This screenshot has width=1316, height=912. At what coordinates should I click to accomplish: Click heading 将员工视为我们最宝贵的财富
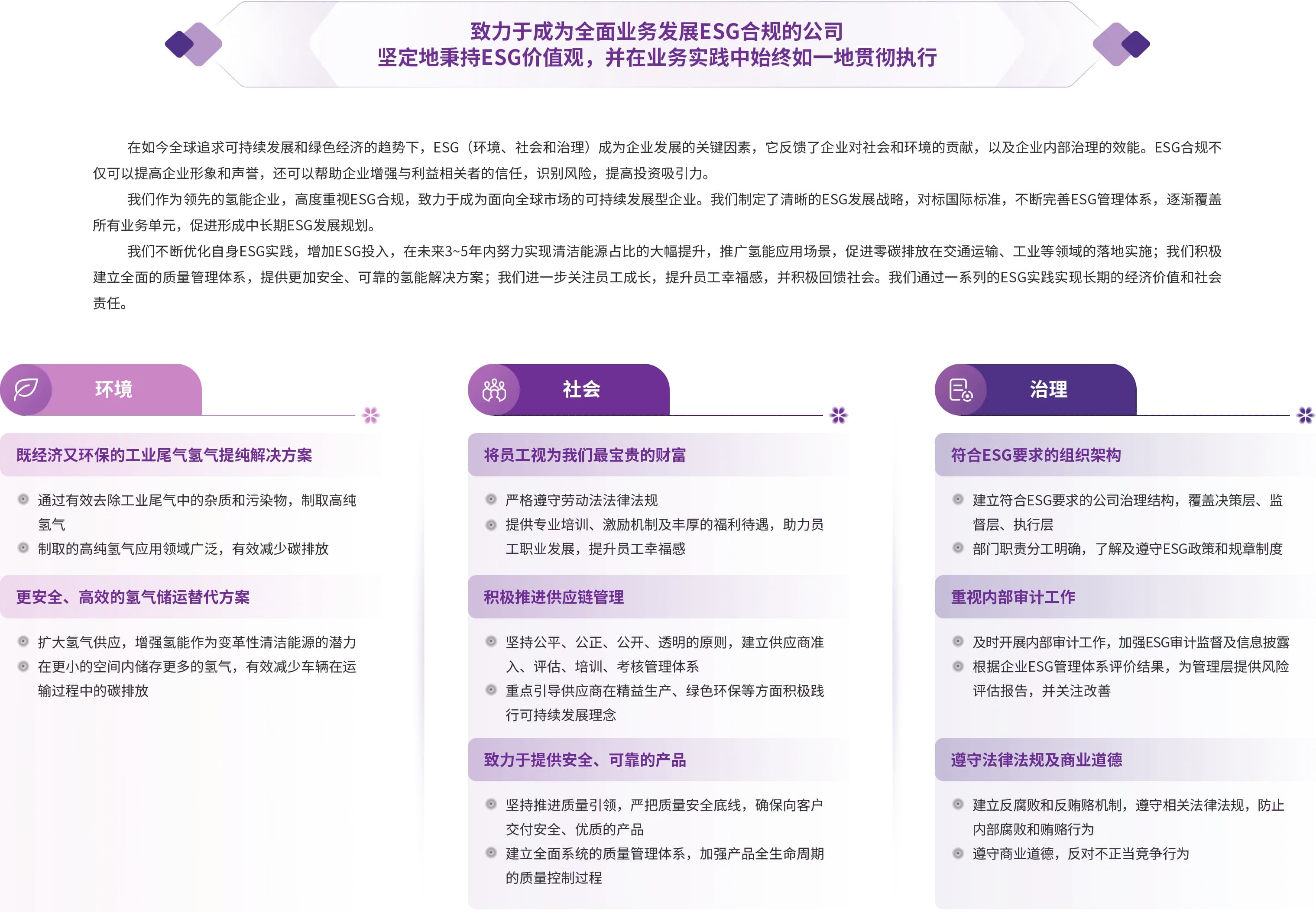584,455
